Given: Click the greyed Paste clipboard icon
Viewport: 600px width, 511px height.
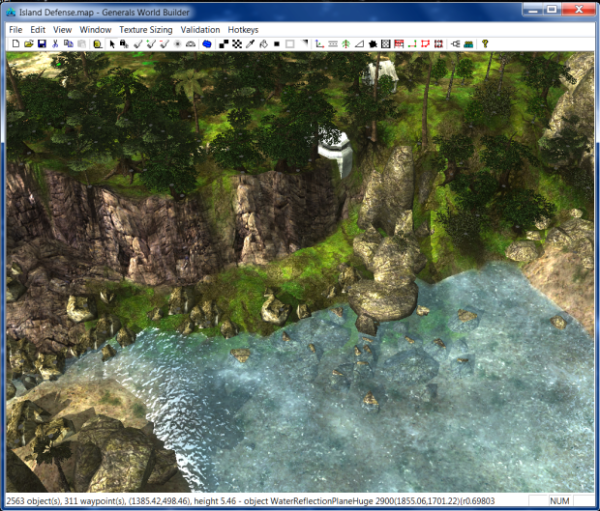Looking at the screenshot, I should (82, 44).
